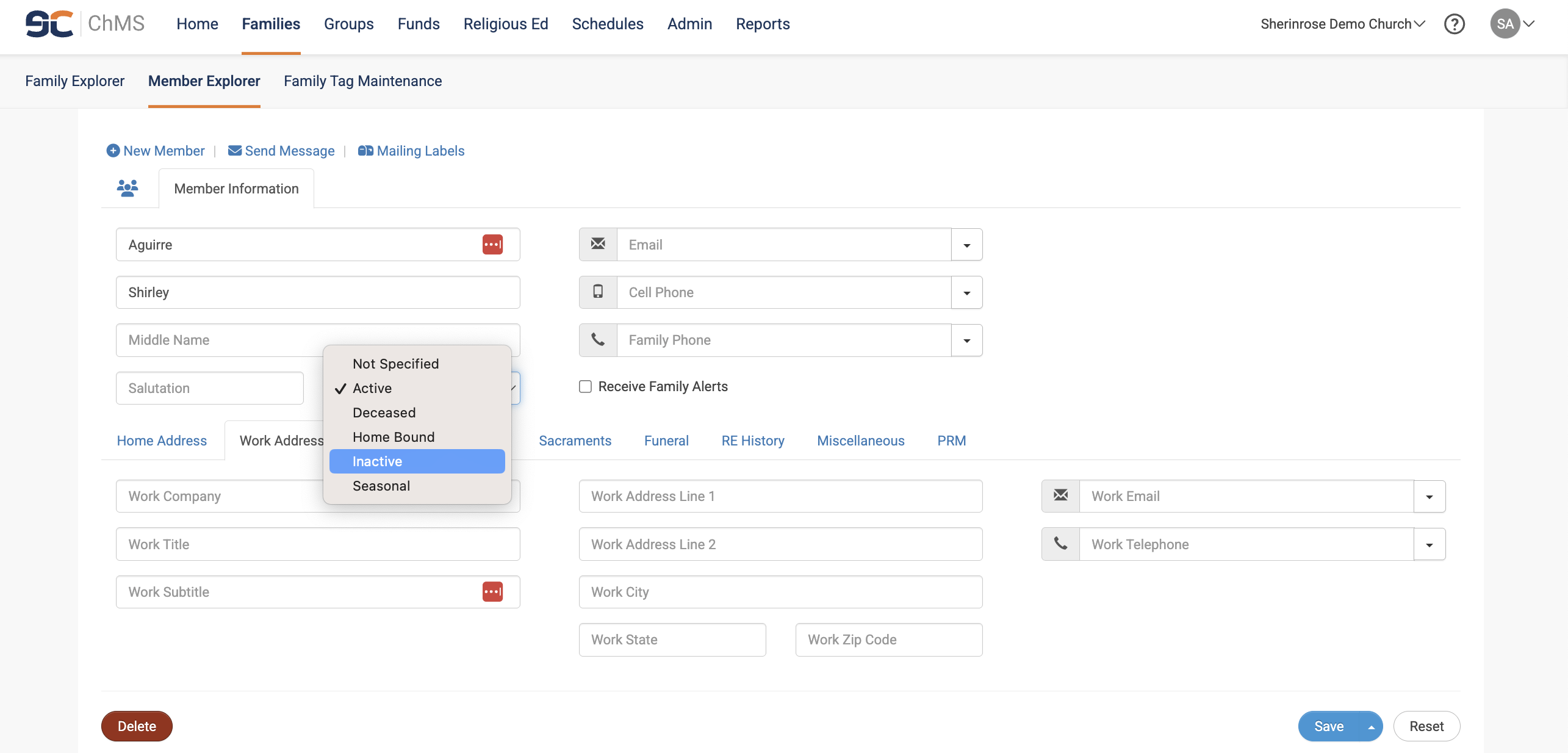Switch to the Sacraments tab
This screenshot has height=753, width=1568.
tap(575, 441)
